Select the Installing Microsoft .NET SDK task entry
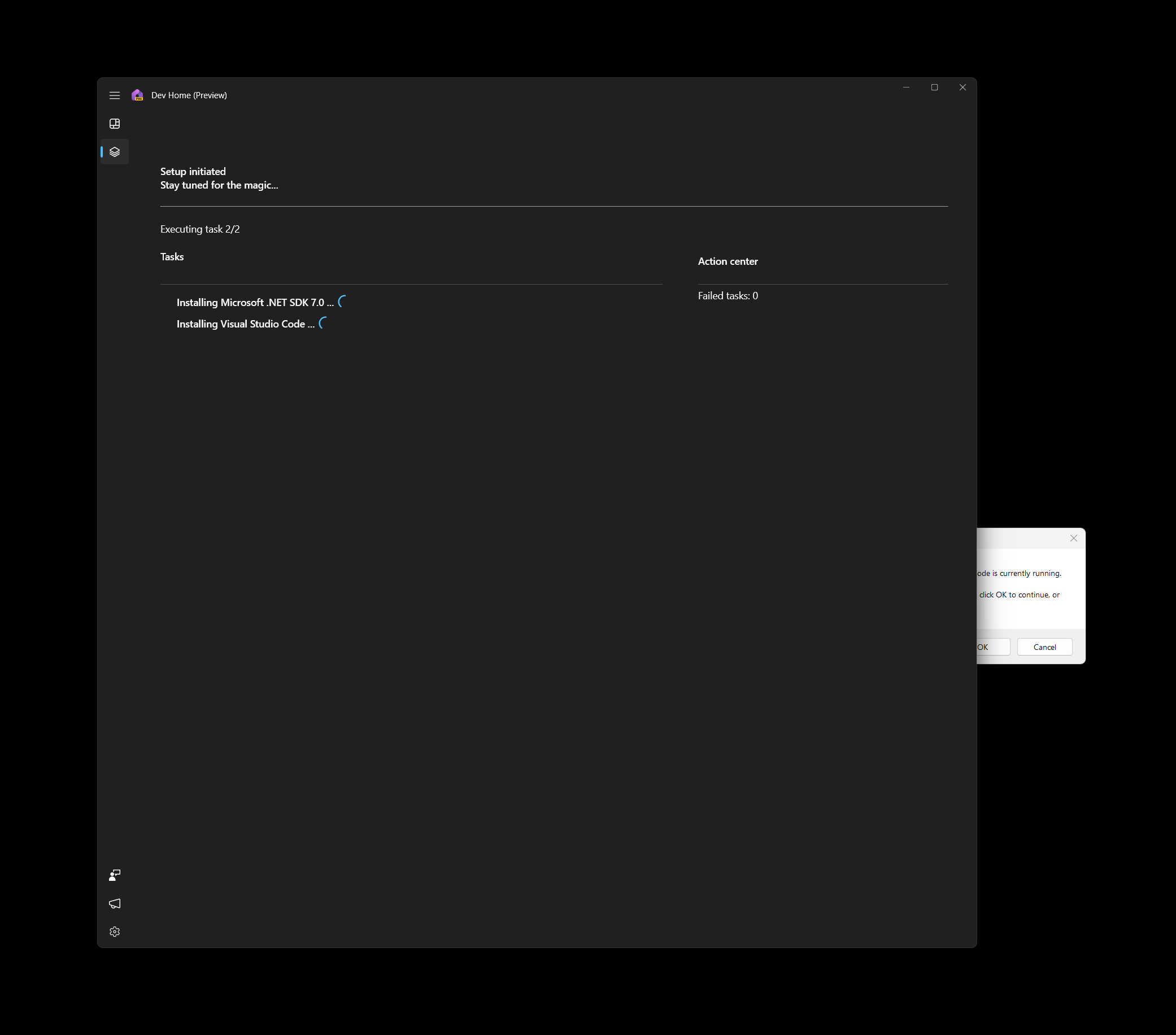 [255, 303]
